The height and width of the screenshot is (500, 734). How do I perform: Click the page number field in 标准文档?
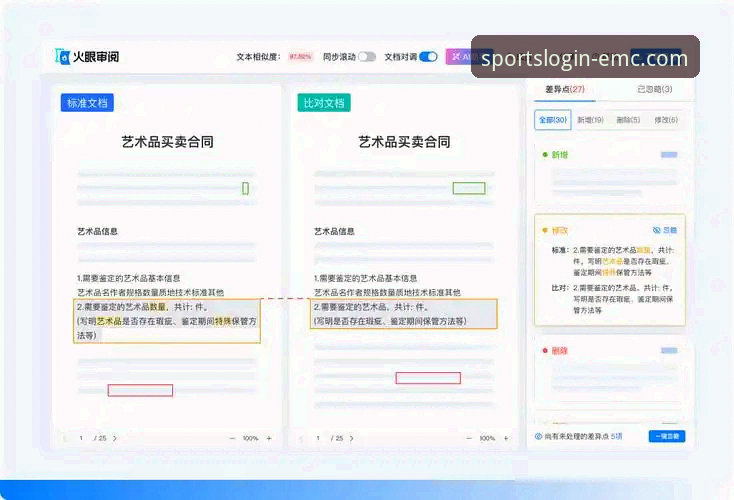81,439
